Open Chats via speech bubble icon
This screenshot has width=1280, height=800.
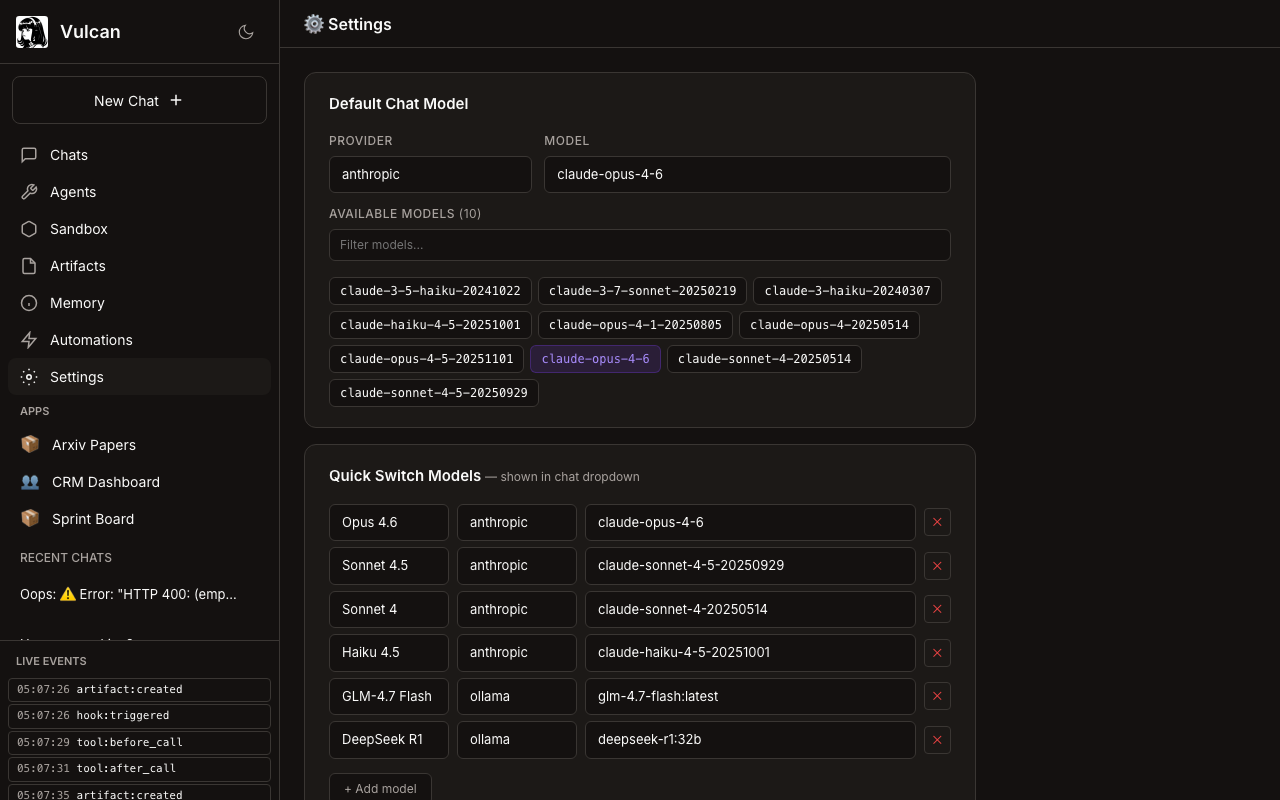pyautogui.click(x=29, y=155)
